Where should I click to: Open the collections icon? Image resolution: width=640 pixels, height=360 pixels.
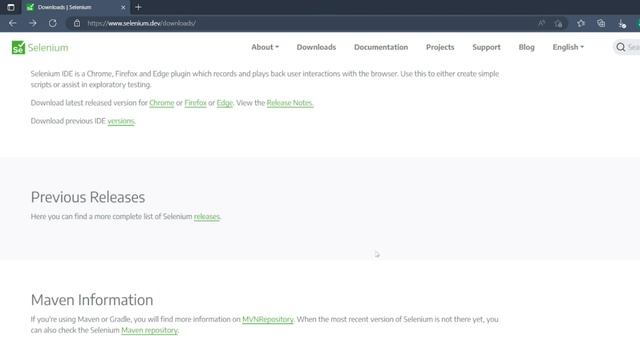coord(601,23)
